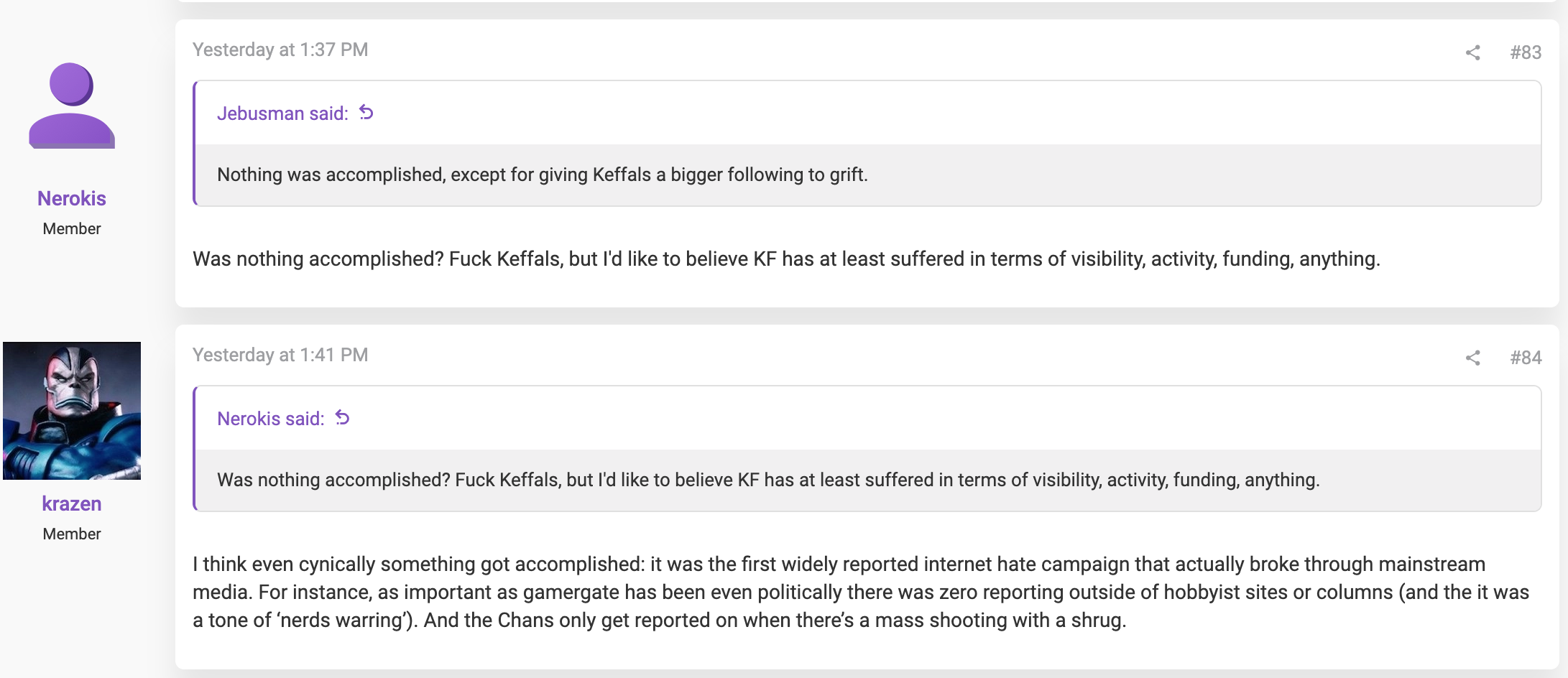
Task: Open the permalink for post #83
Action: pos(1526,52)
